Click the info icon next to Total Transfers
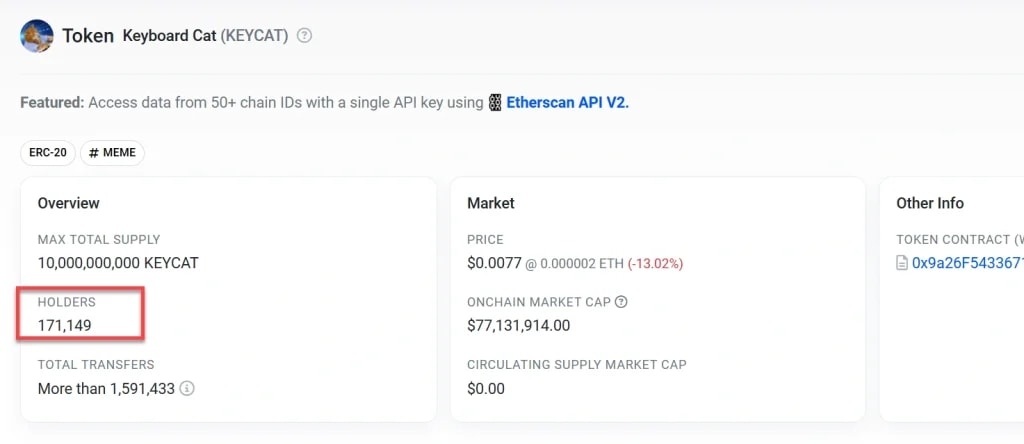Image resolution: width=1024 pixels, height=444 pixels. (187, 388)
